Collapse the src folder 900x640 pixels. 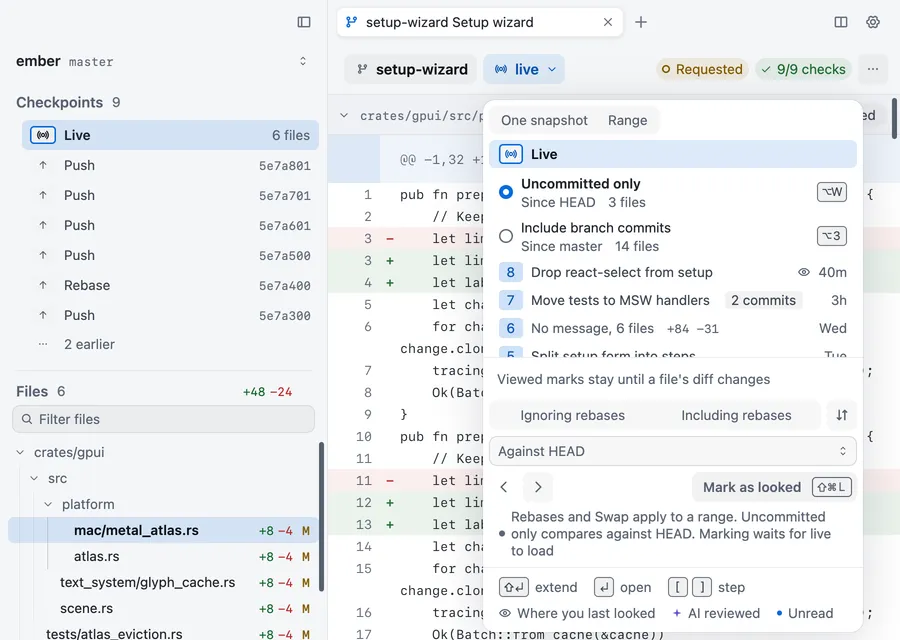34,478
